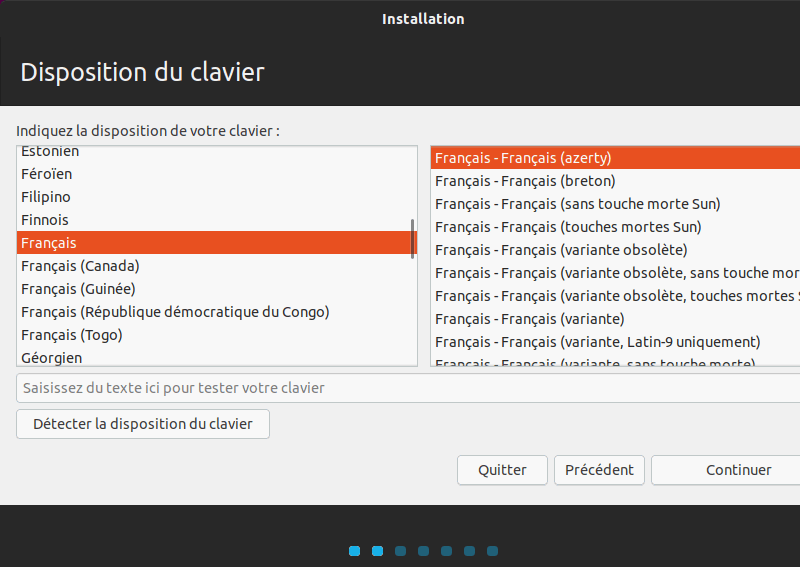
Task: Go back with the Précédent button
Action: point(599,470)
